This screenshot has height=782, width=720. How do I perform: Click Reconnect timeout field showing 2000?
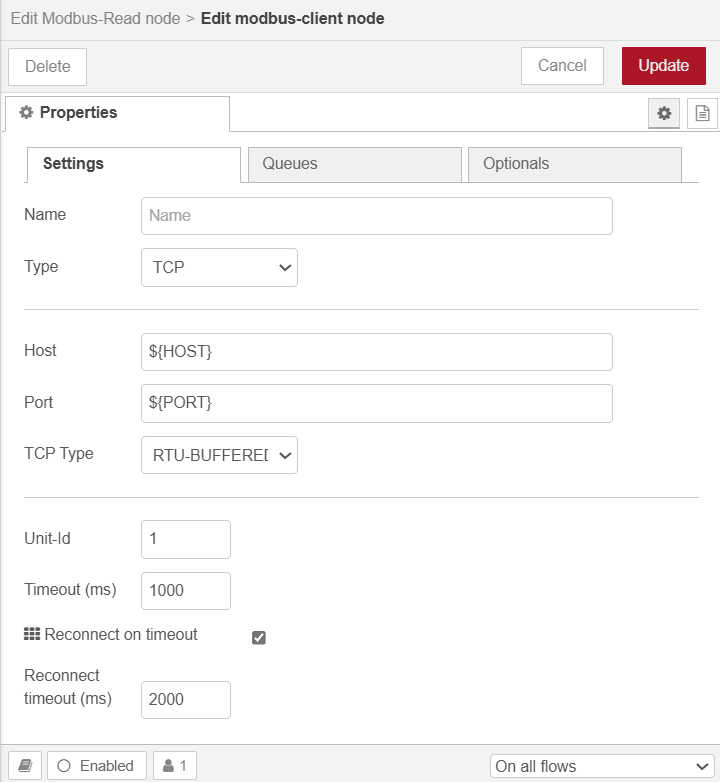pos(185,700)
